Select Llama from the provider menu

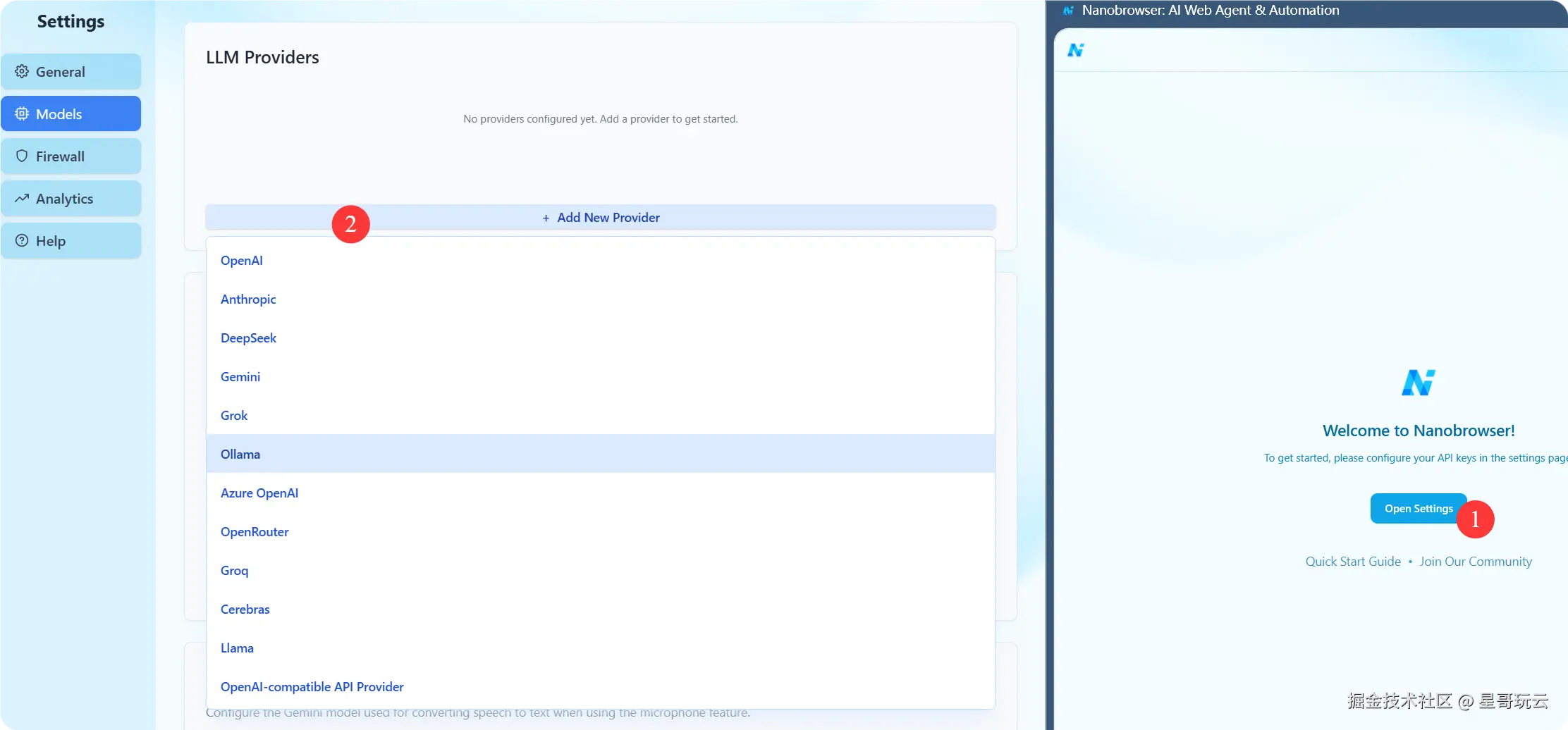(x=601, y=648)
